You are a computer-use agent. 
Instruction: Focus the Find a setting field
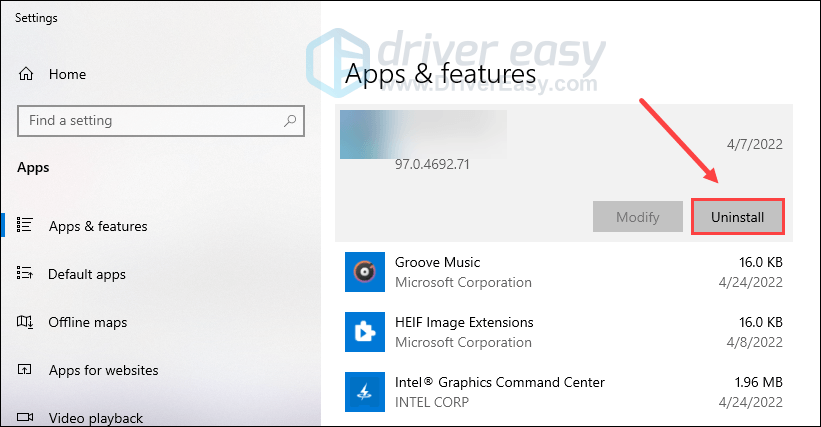pyautogui.click(x=161, y=121)
